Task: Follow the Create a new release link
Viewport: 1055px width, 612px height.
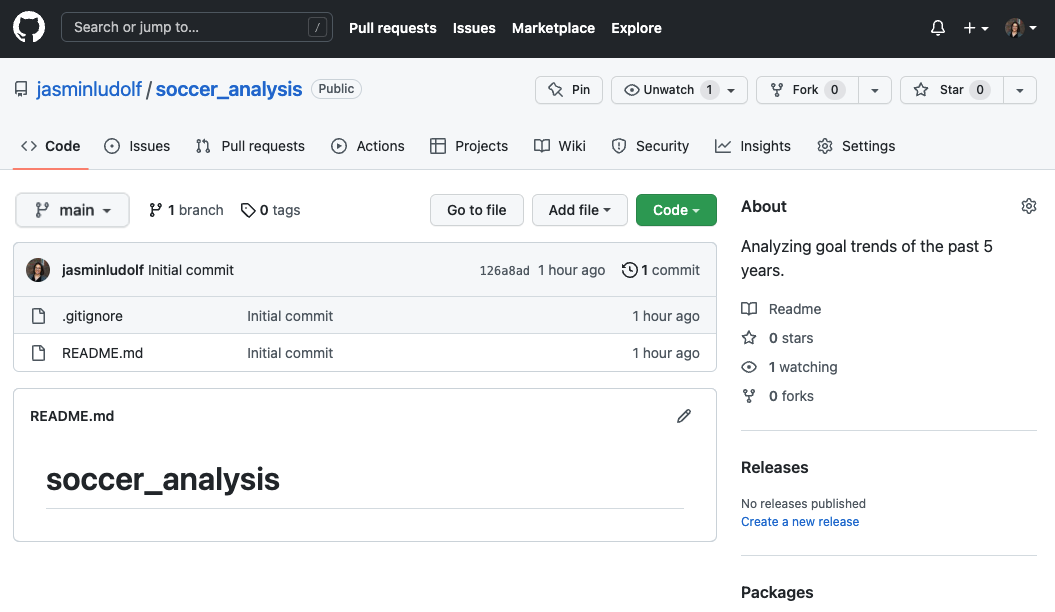Action: pyautogui.click(x=799, y=522)
